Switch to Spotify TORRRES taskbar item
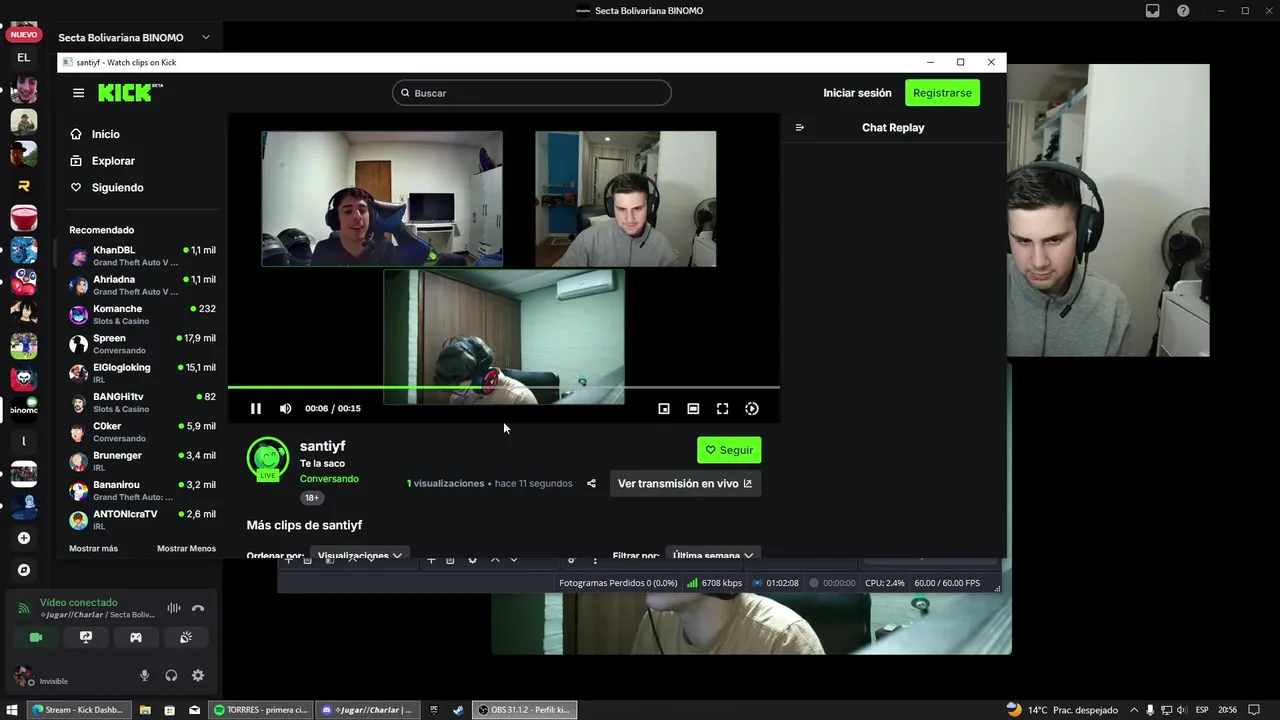1280x720 pixels. 261,710
